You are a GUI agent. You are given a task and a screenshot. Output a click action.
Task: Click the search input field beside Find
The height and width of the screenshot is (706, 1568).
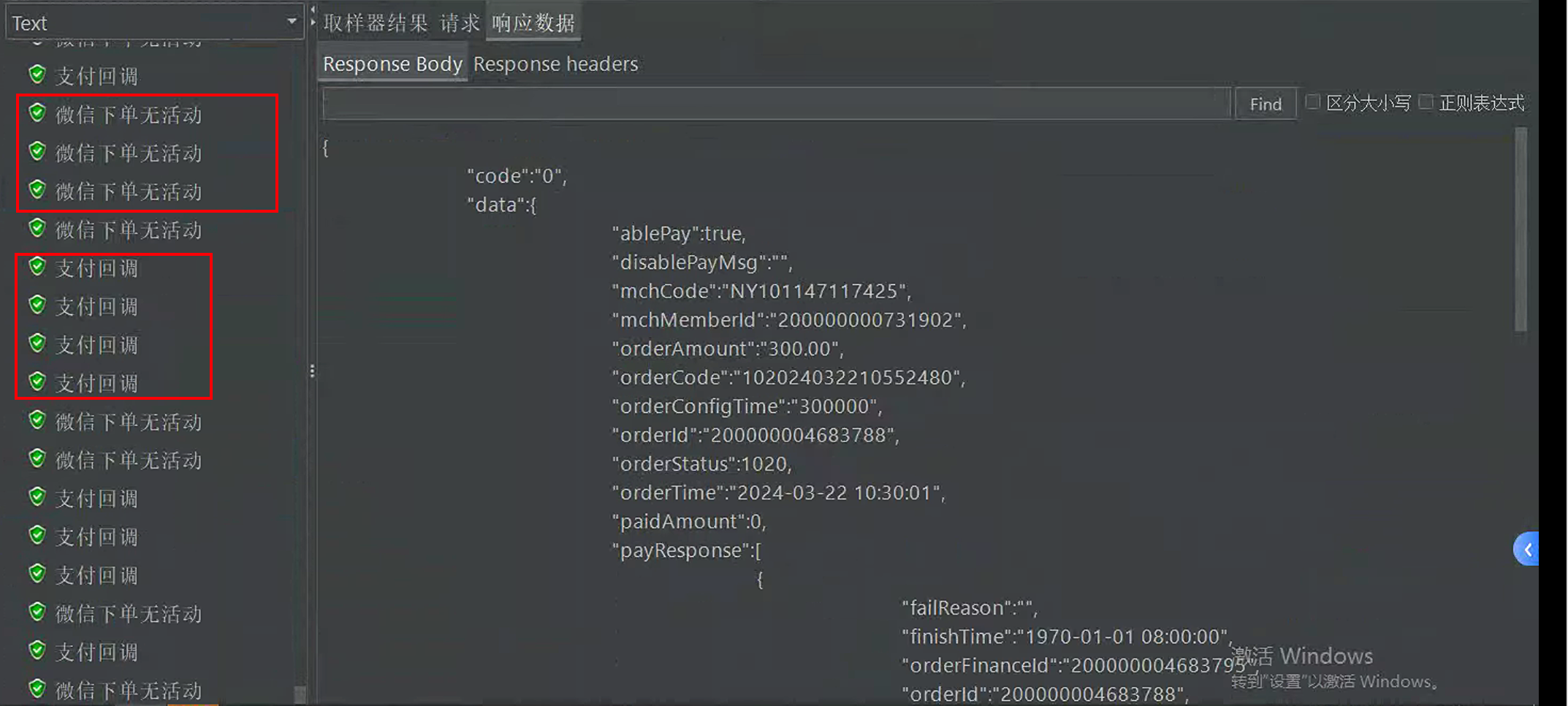click(x=777, y=103)
